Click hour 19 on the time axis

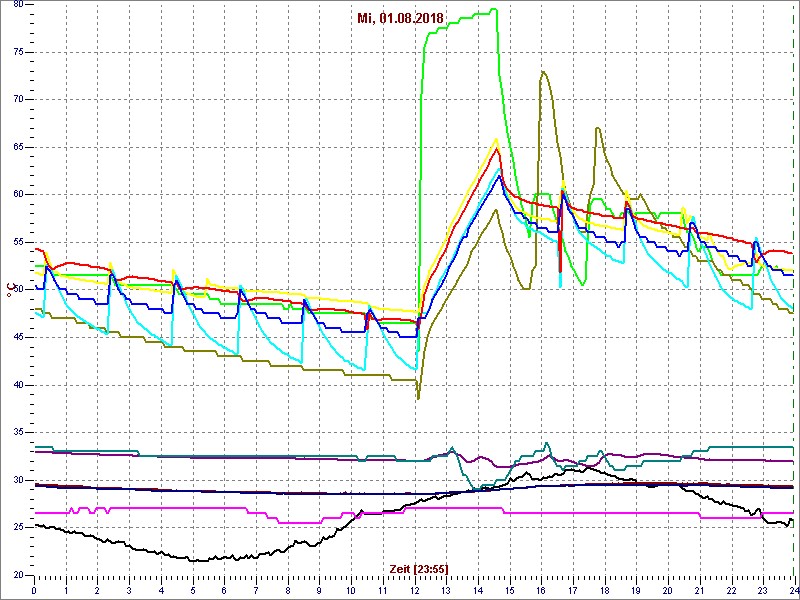coord(636,589)
